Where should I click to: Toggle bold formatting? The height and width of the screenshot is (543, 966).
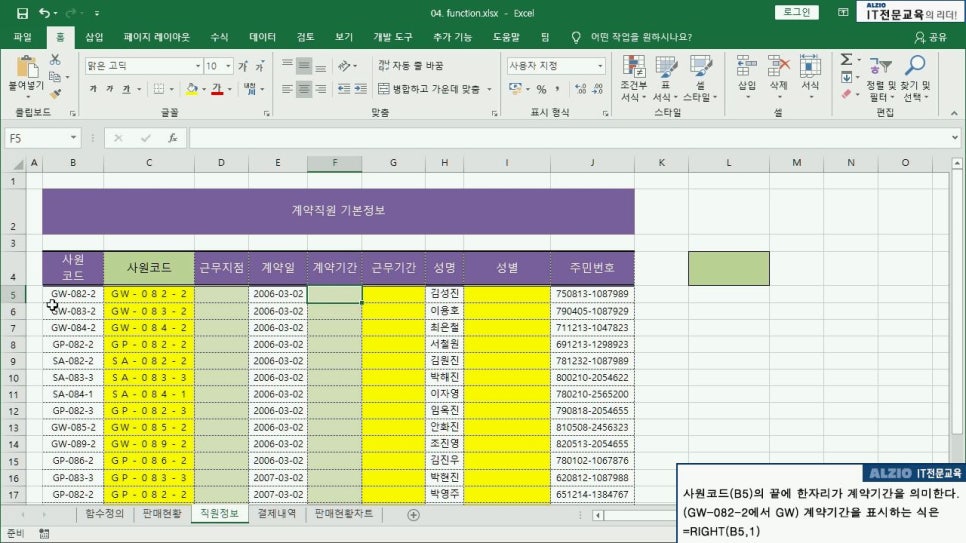point(93,89)
